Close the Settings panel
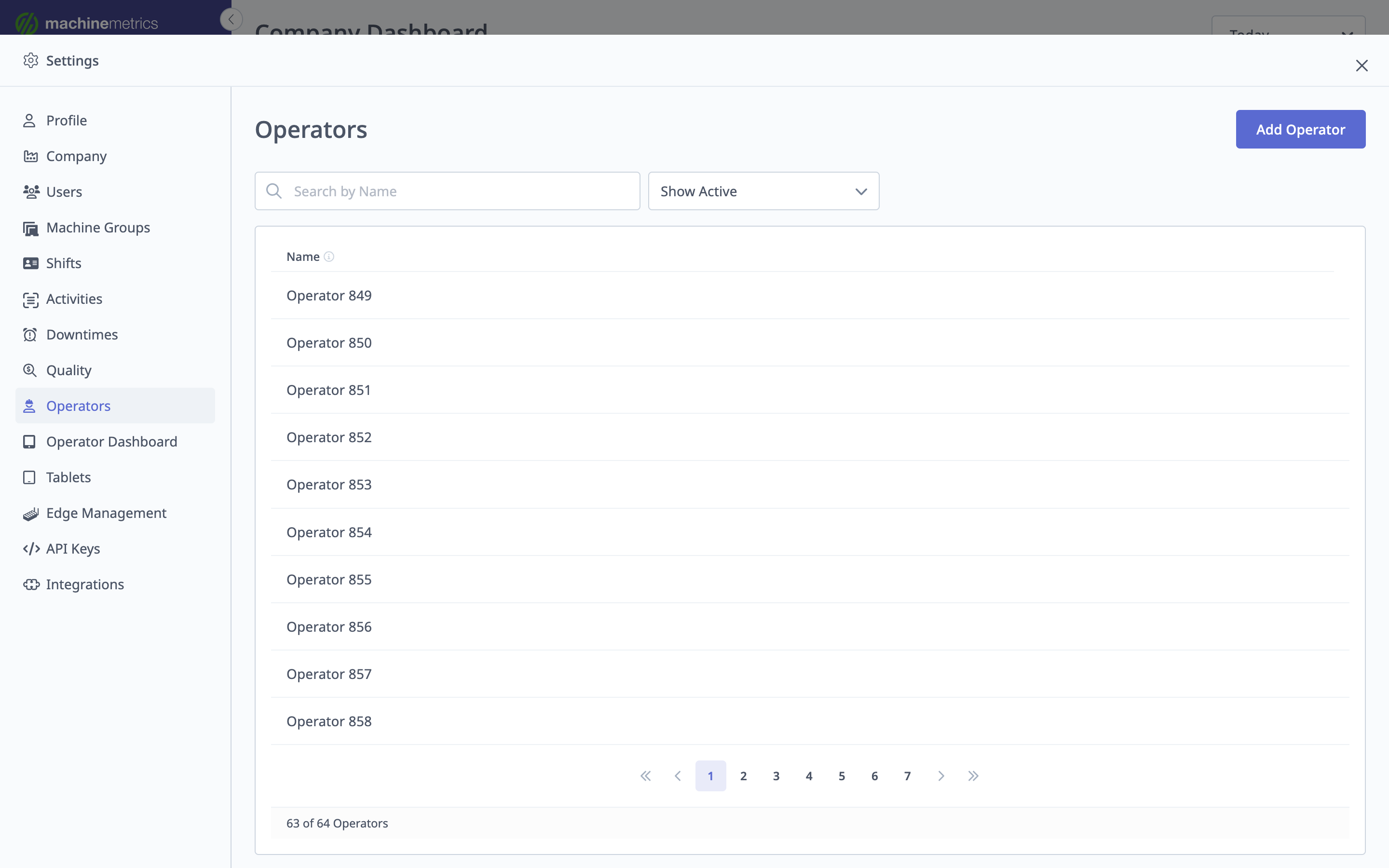1389x868 pixels. coord(1362,66)
